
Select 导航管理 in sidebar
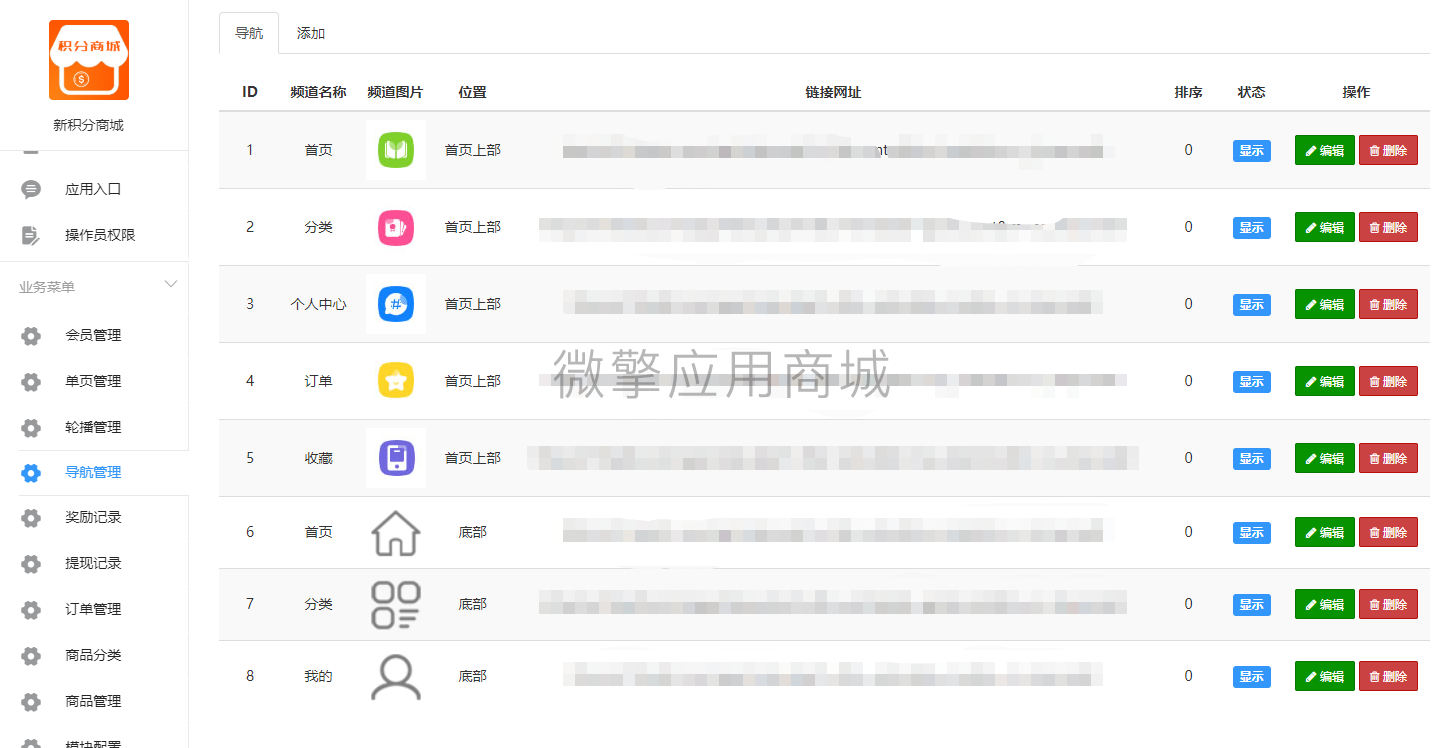point(93,473)
